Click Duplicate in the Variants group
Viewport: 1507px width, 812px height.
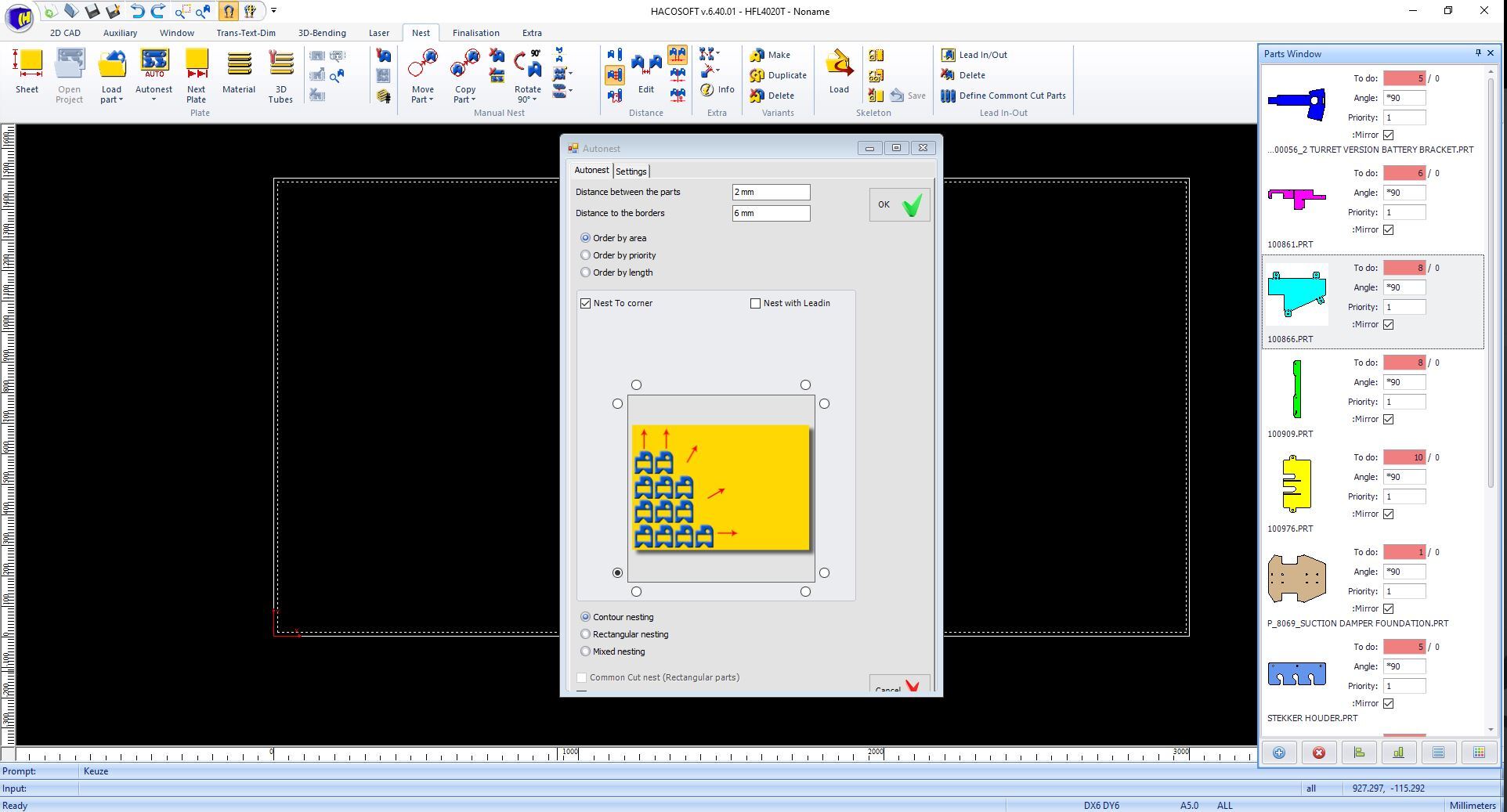[x=778, y=75]
